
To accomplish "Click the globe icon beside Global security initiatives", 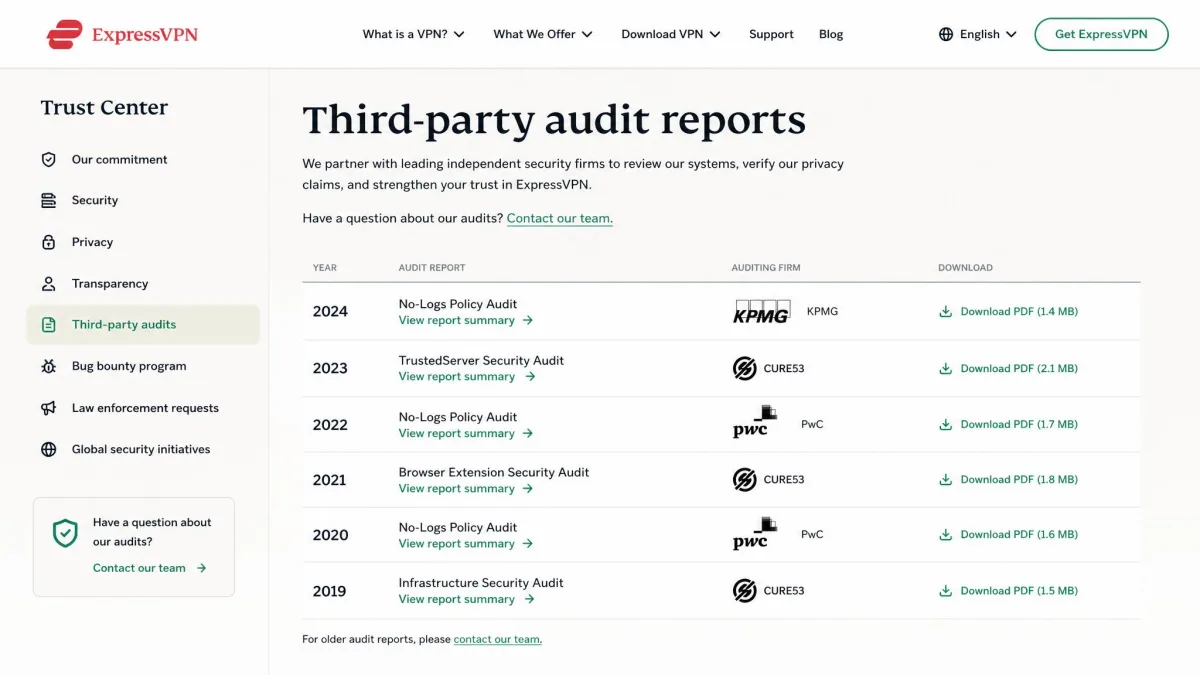I will [48, 450].
